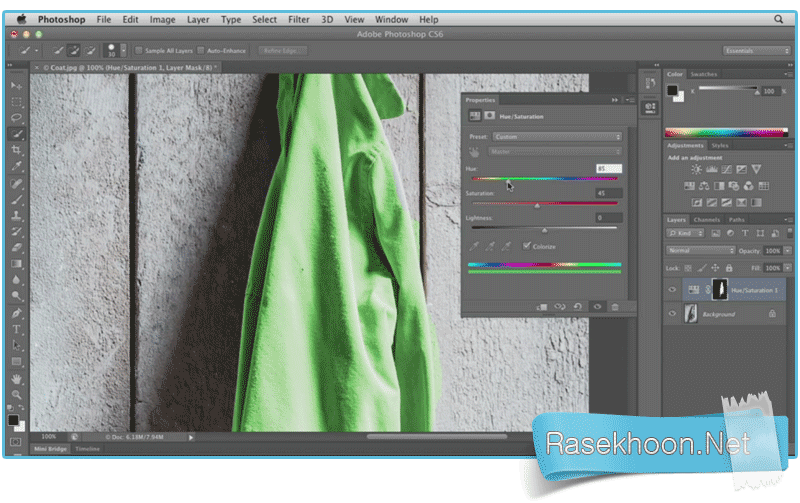Select the History Brush tool

tap(16, 232)
